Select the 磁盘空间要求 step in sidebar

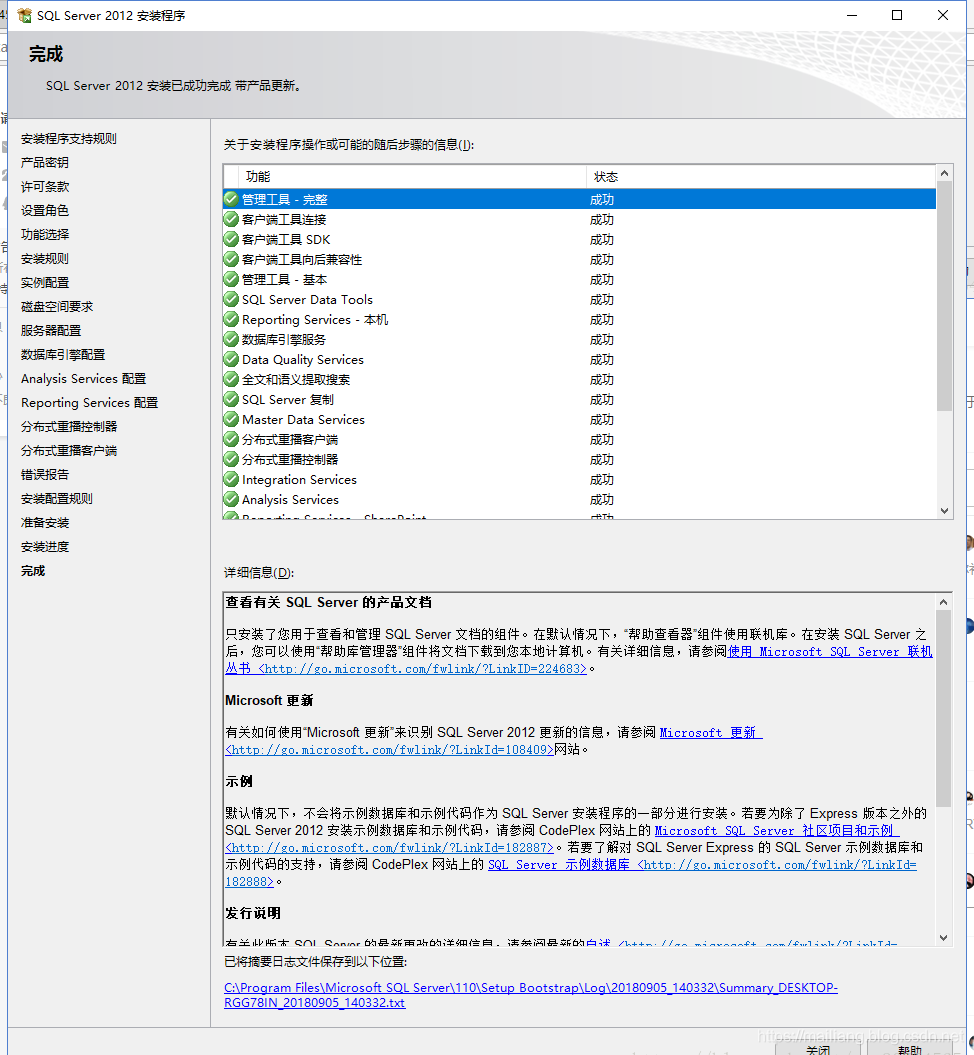[57, 307]
